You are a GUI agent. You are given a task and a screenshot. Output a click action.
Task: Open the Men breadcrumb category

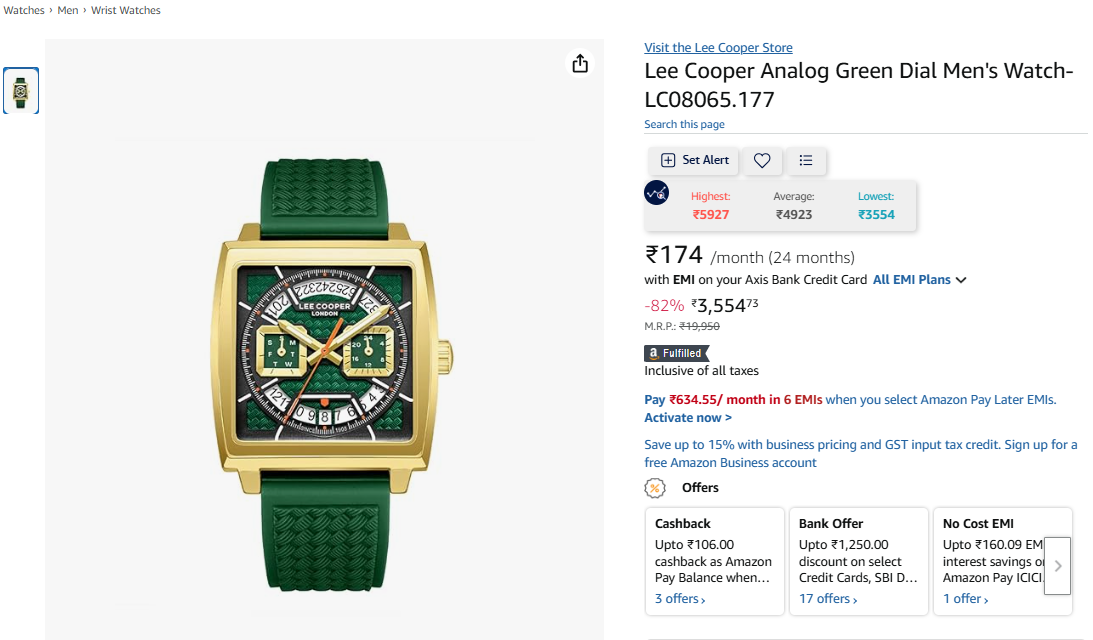(x=68, y=10)
